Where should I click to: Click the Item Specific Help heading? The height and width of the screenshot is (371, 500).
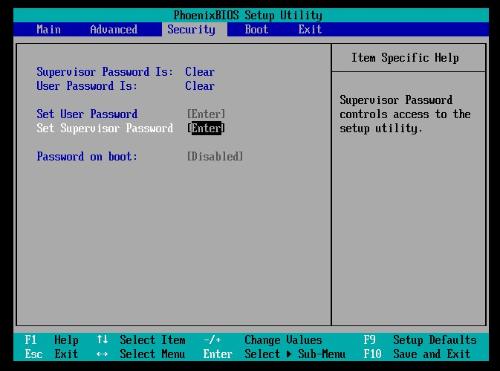click(405, 58)
